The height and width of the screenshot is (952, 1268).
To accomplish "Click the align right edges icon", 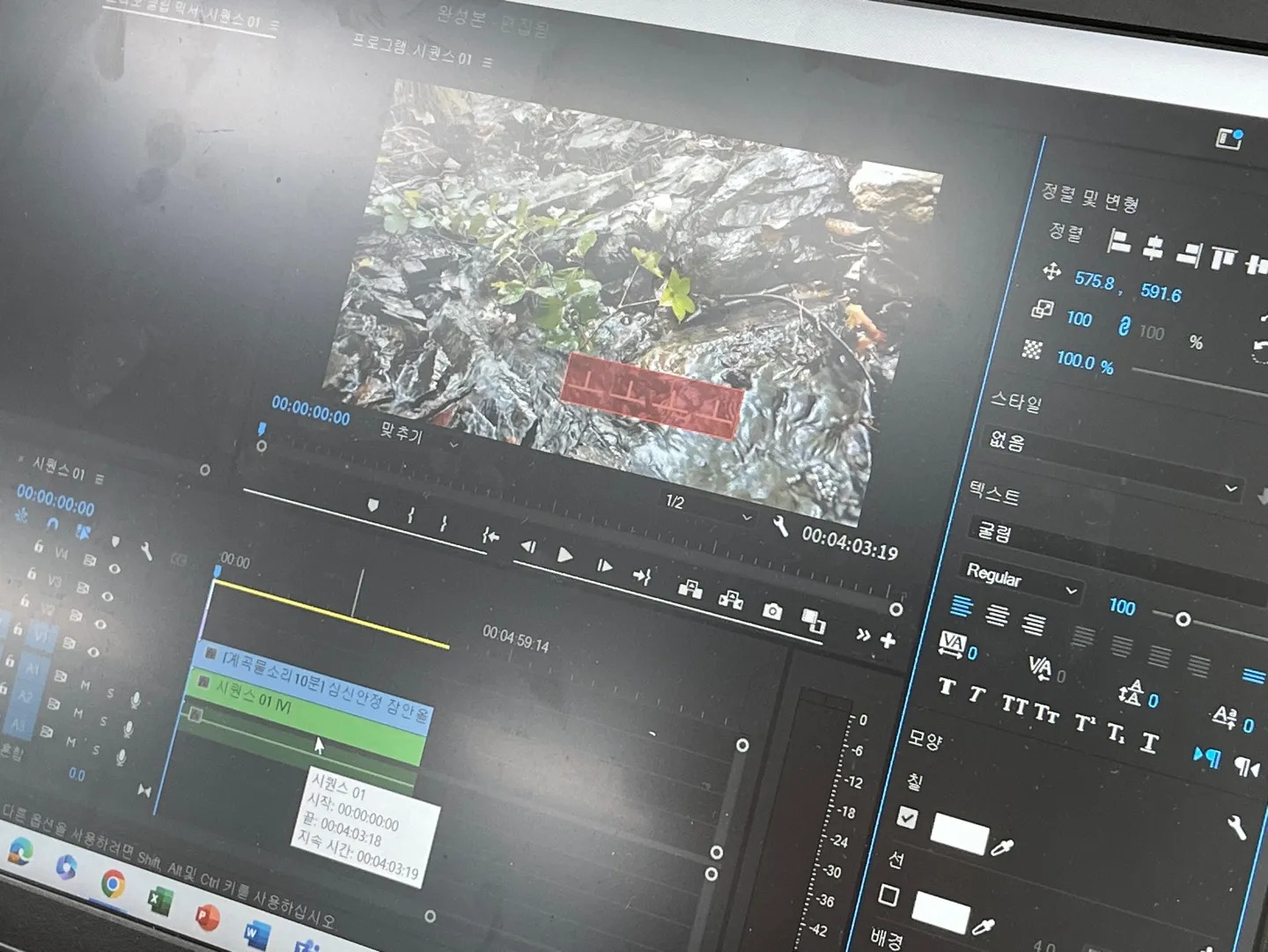I will click(1189, 254).
